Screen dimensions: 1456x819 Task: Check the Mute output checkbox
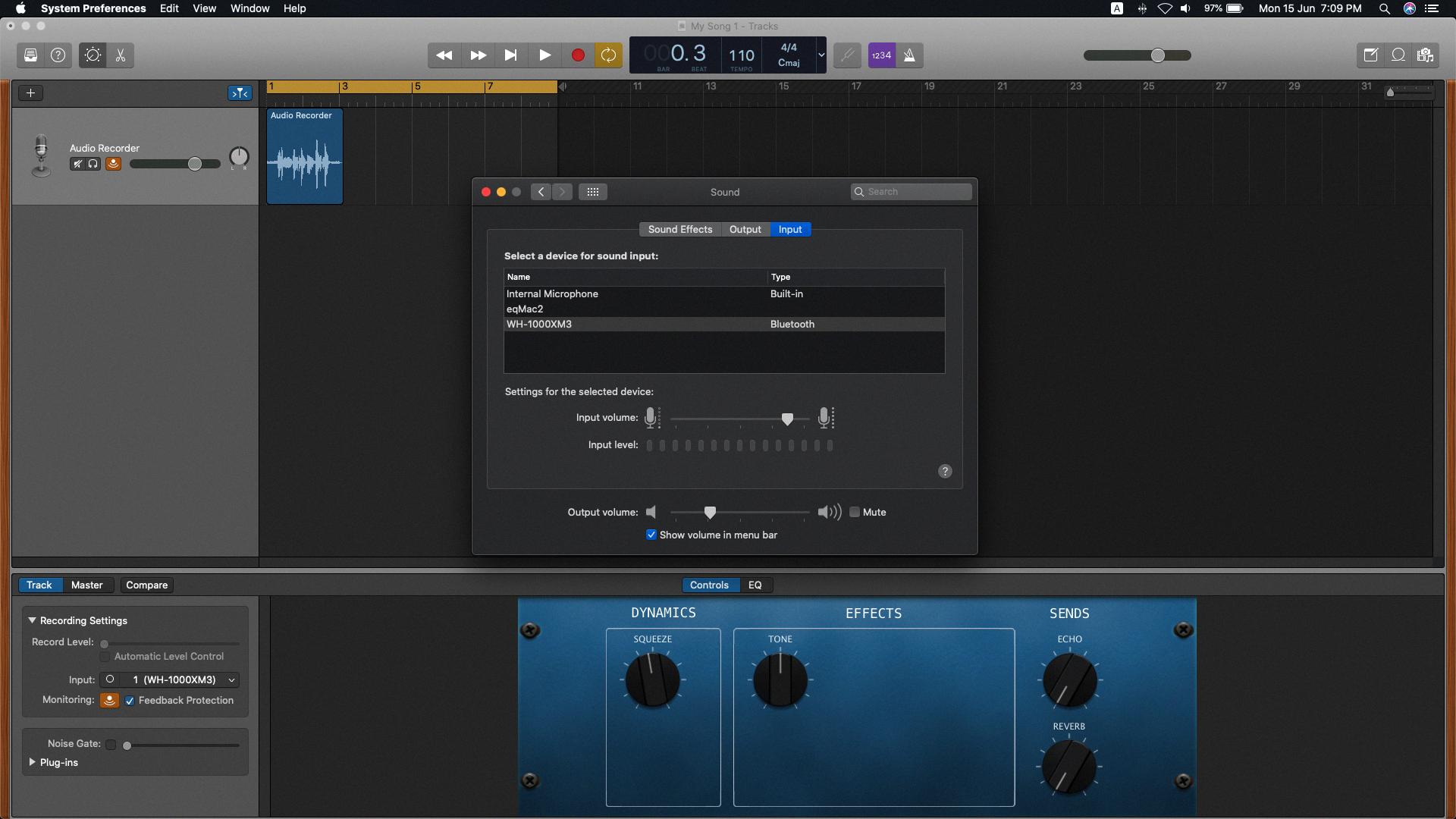click(855, 513)
